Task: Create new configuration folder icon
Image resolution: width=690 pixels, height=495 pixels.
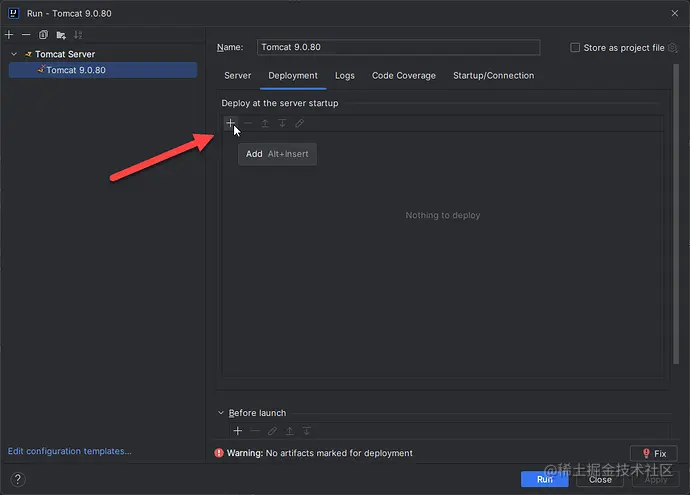Action: (61, 34)
